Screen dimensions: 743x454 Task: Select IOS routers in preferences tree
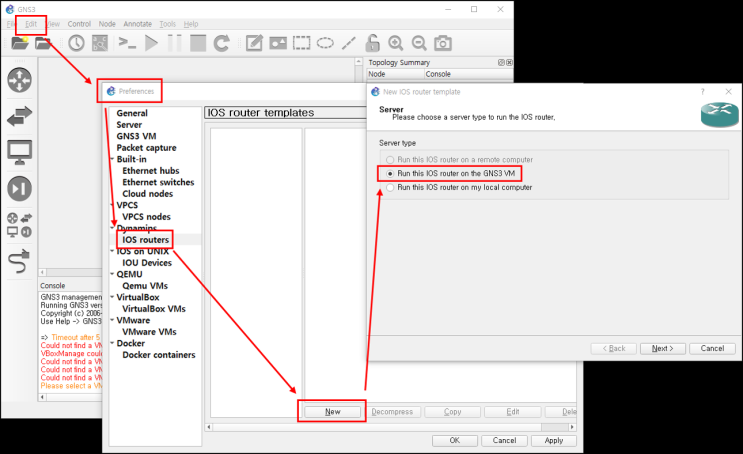[145, 240]
